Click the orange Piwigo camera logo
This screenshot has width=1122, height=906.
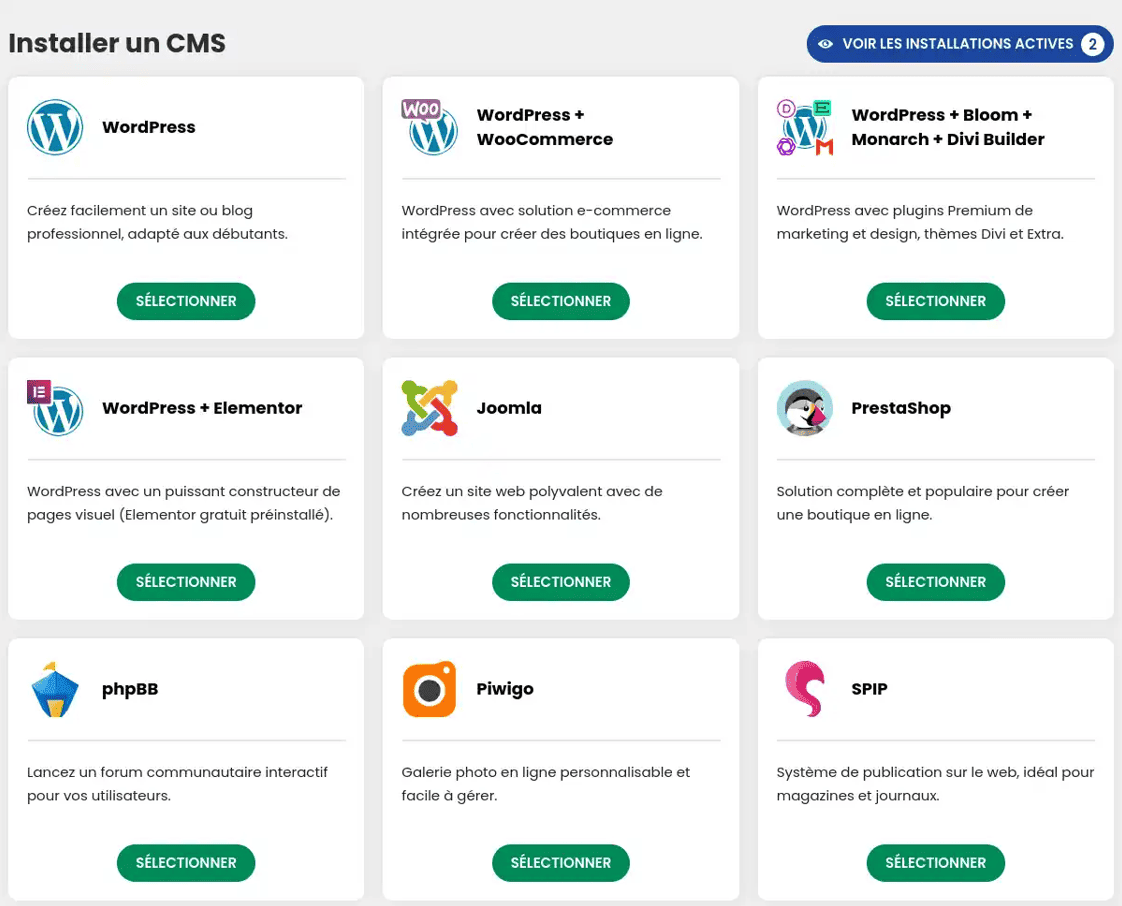(x=430, y=688)
